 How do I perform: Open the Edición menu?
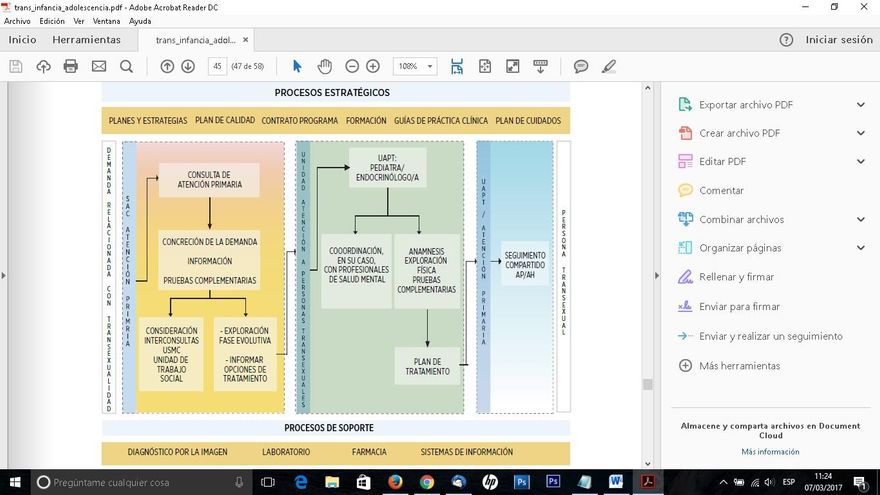(x=52, y=21)
